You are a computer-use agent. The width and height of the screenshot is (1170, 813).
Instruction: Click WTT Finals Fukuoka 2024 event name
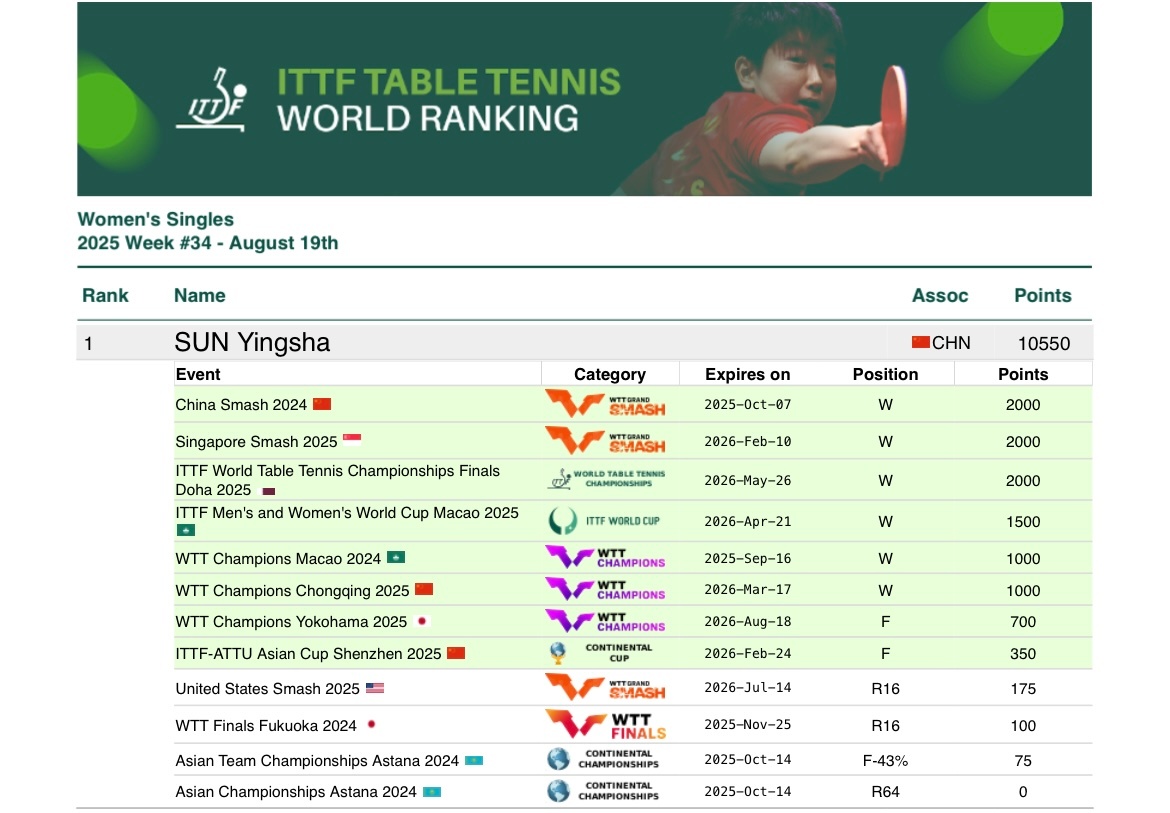click(x=266, y=725)
